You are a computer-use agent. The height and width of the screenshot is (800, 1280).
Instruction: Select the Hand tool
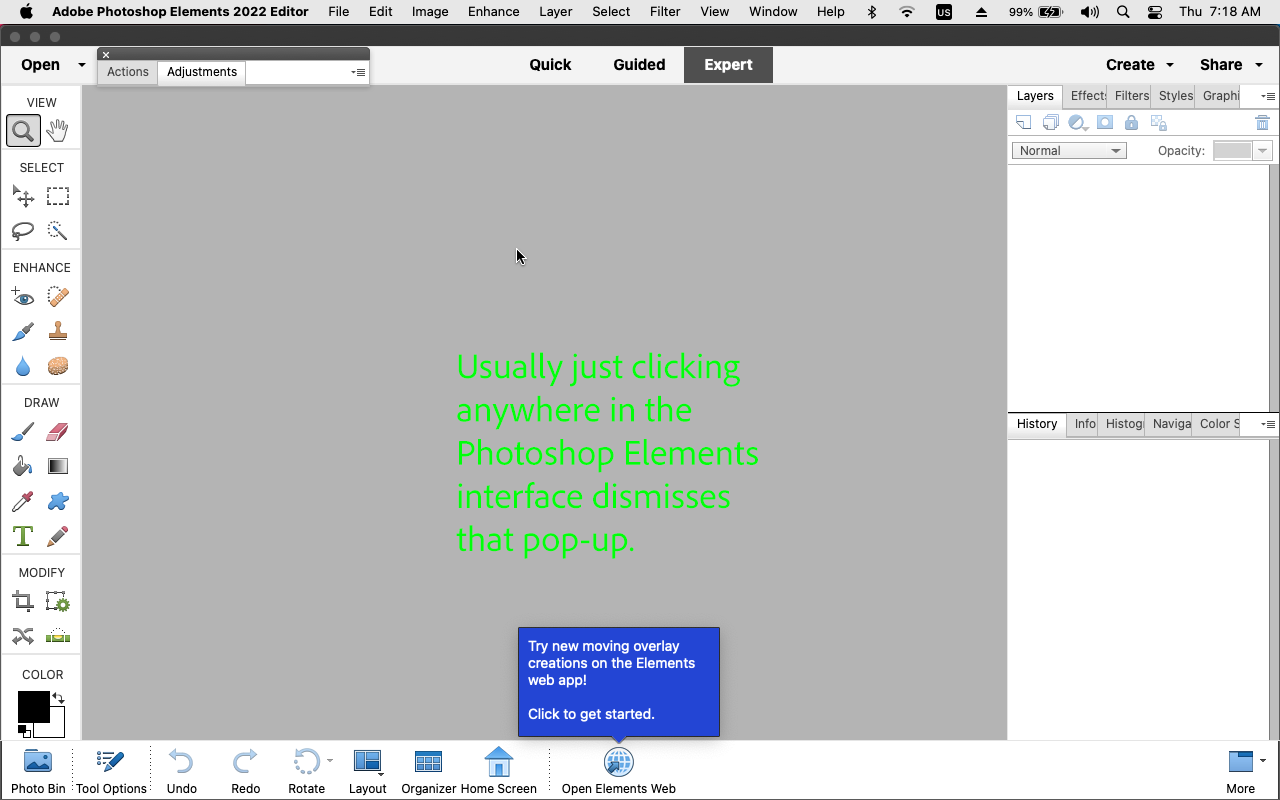click(57, 130)
